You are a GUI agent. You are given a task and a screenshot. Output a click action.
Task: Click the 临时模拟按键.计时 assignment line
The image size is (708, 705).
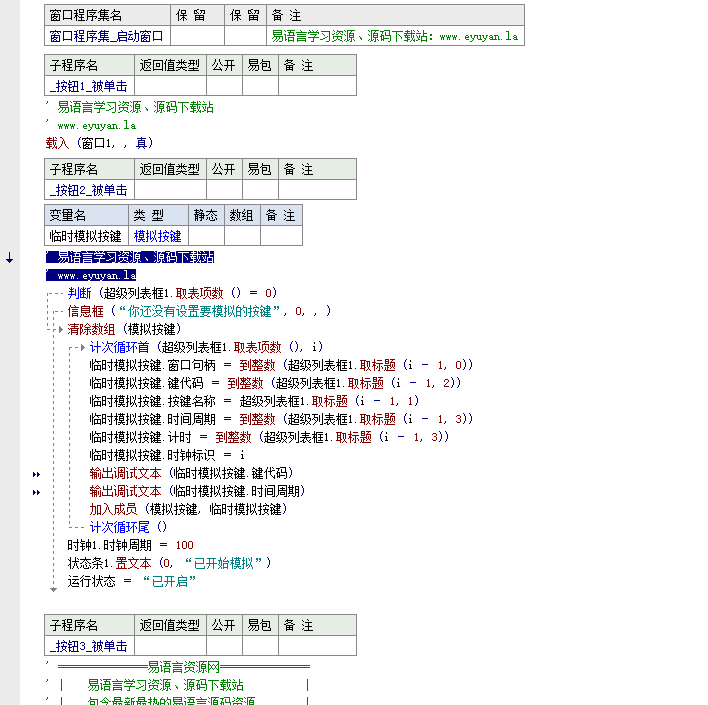pyautogui.click(x=269, y=437)
